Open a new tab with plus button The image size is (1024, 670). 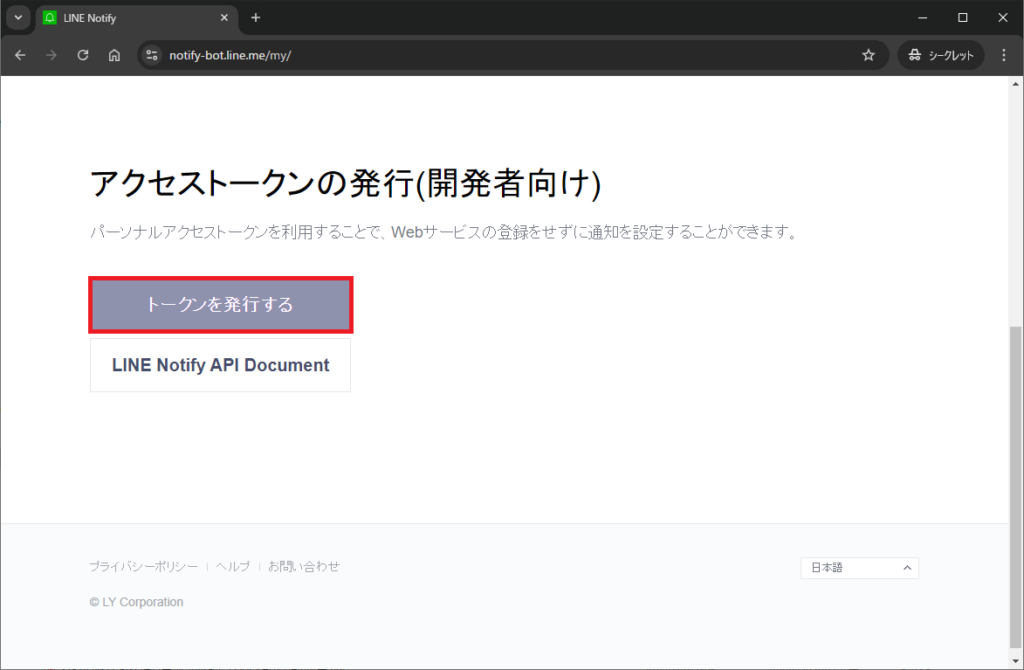(x=256, y=18)
